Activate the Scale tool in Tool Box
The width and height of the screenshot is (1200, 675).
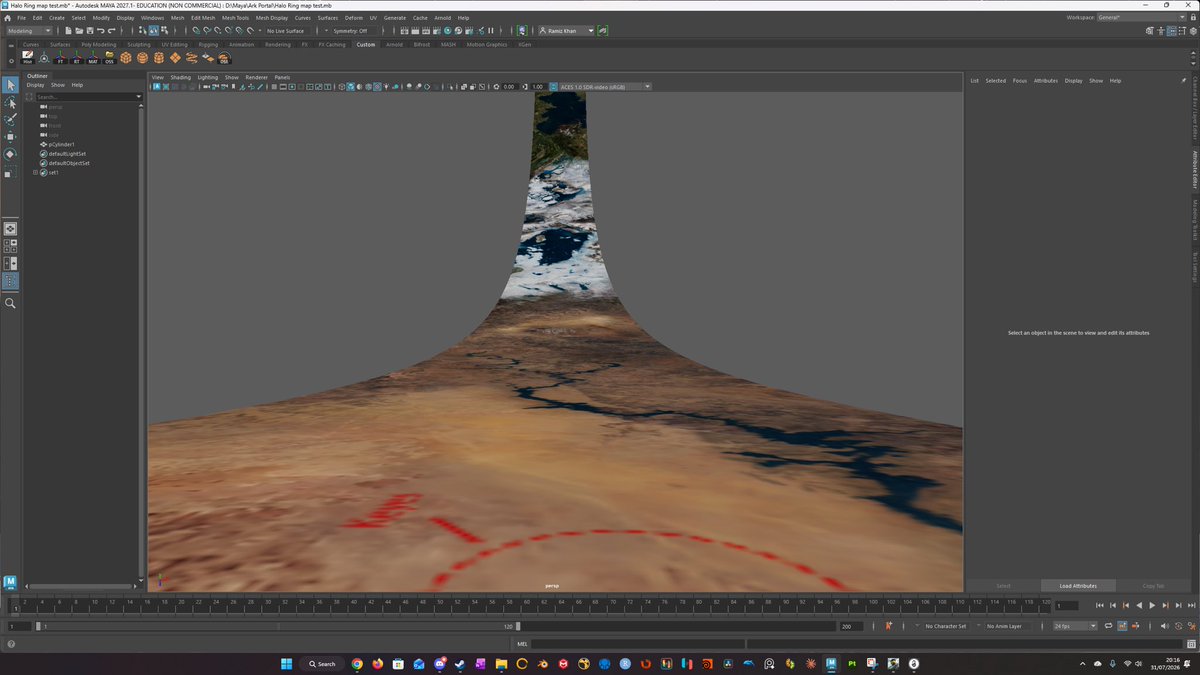pyautogui.click(x=10, y=172)
